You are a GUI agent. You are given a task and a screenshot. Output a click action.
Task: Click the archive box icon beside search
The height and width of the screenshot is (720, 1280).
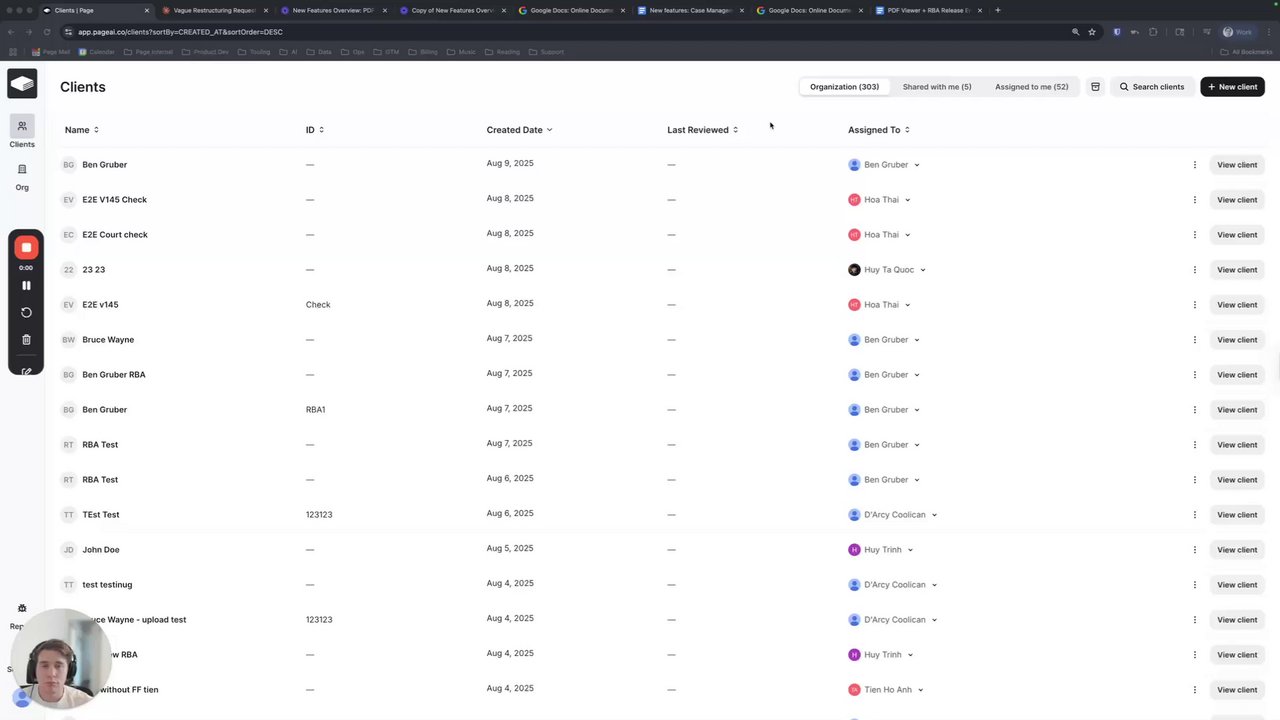(x=1095, y=87)
